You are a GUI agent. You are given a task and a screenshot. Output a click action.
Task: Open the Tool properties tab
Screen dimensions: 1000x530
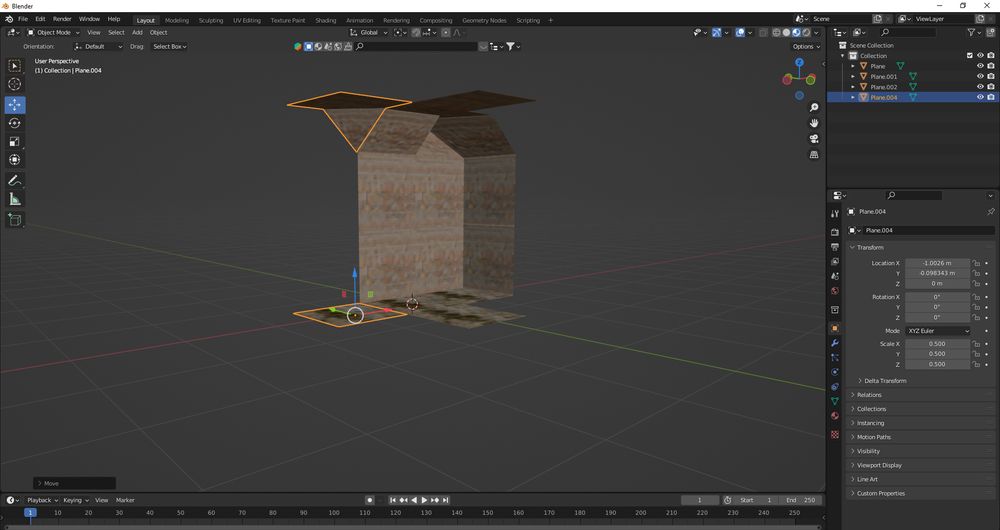click(x=835, y=214)
